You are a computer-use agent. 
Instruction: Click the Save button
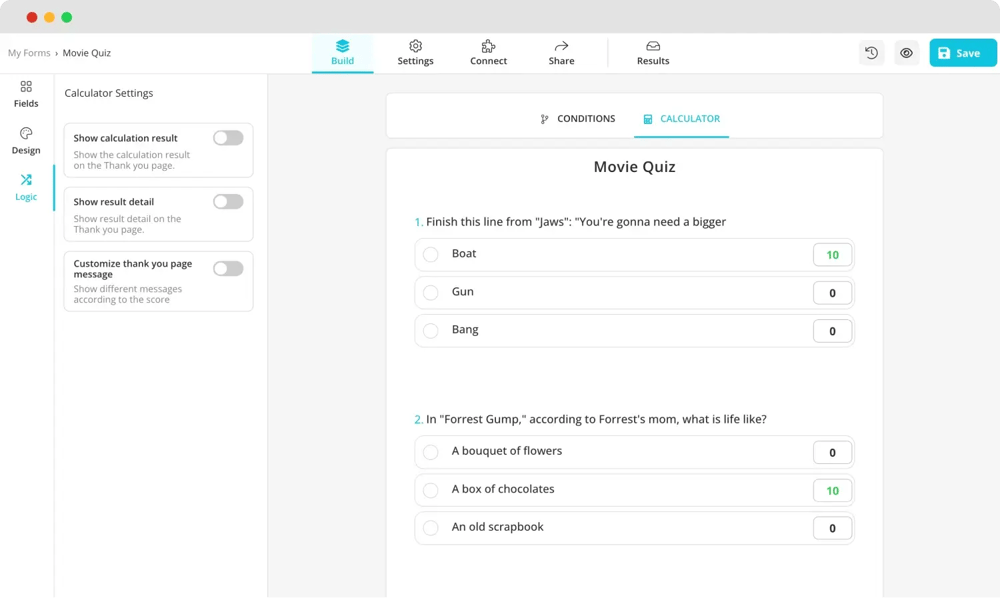tap(962, 53)
